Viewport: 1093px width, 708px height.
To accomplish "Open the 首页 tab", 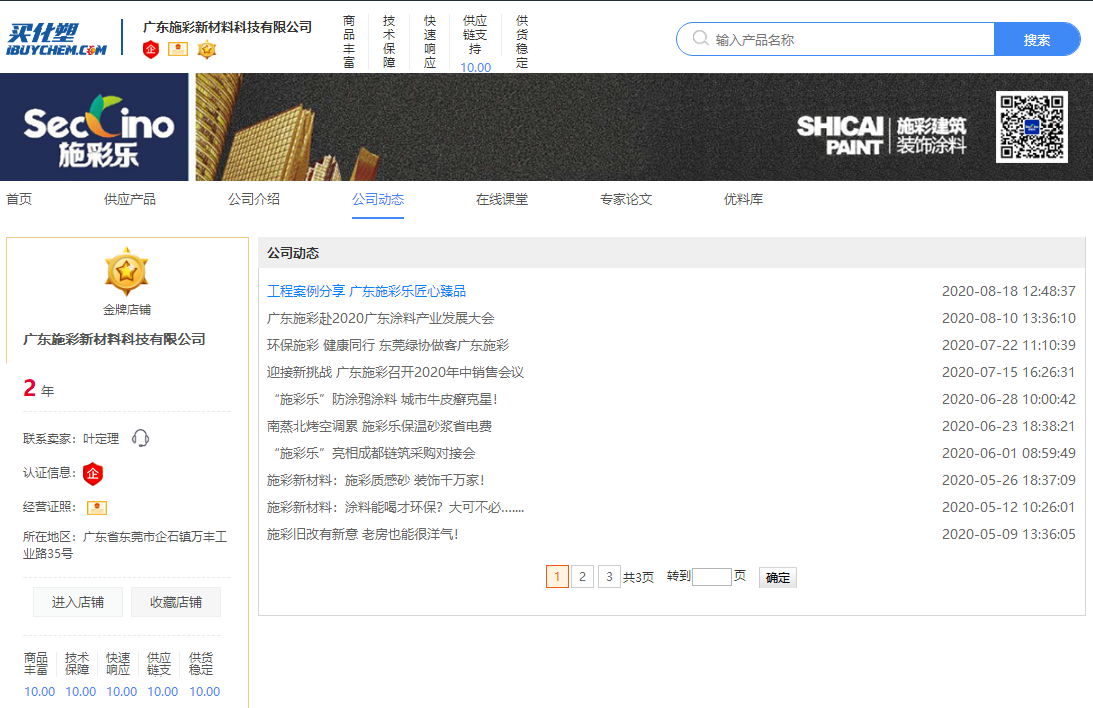I will 19,199.
